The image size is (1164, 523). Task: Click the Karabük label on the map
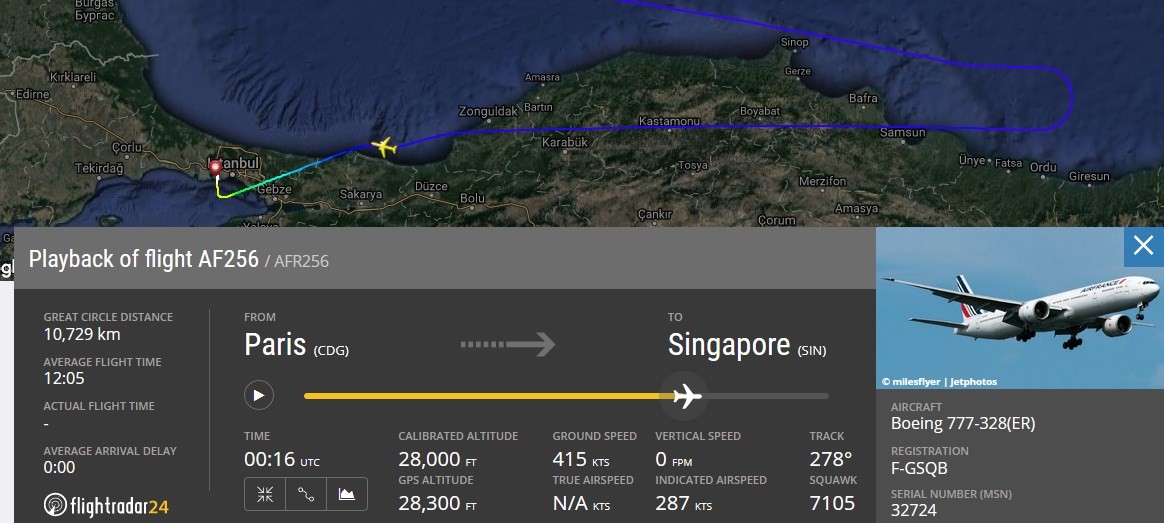click(x=565, y=142)
